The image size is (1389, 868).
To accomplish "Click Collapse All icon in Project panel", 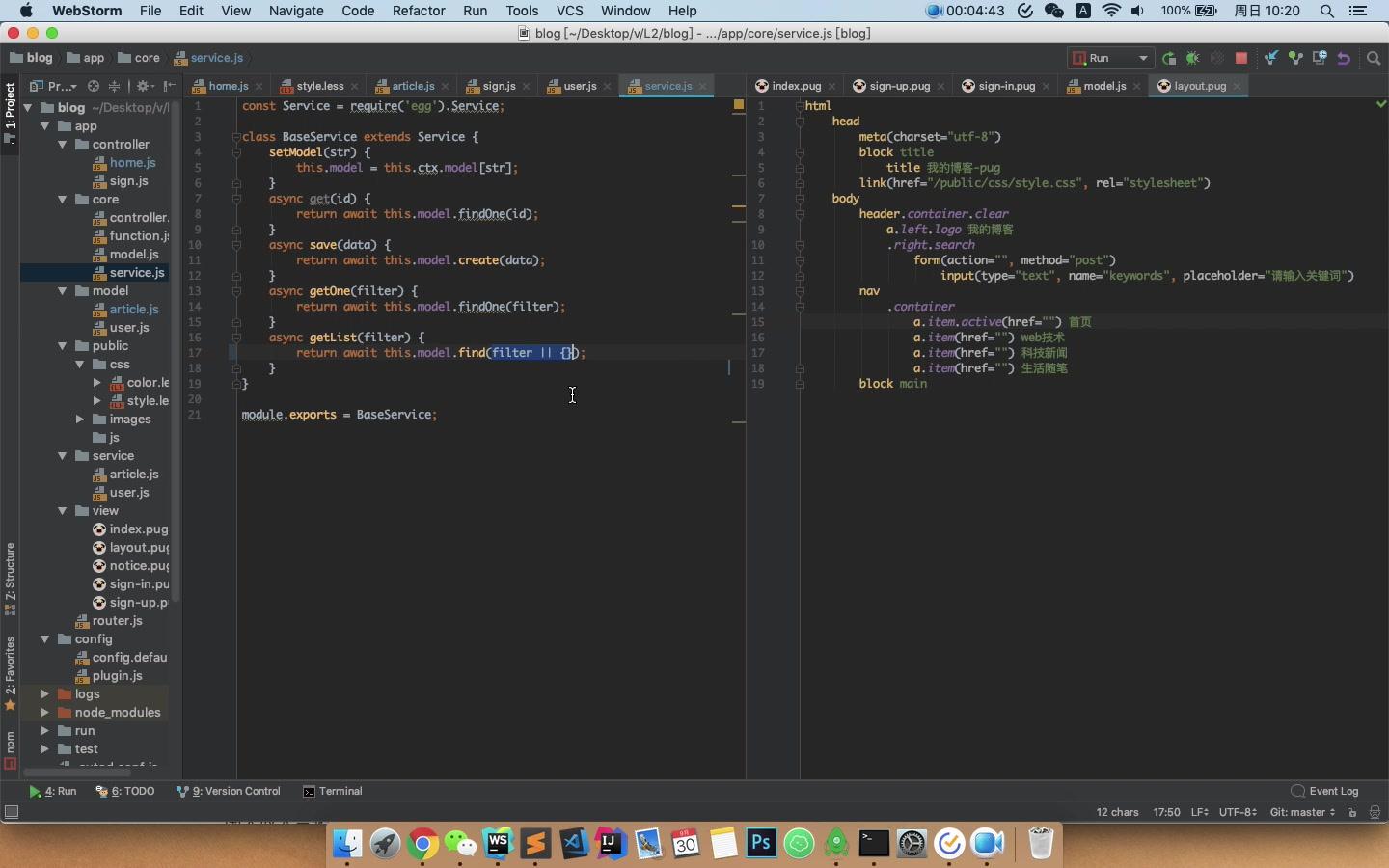I will [115, 86].
